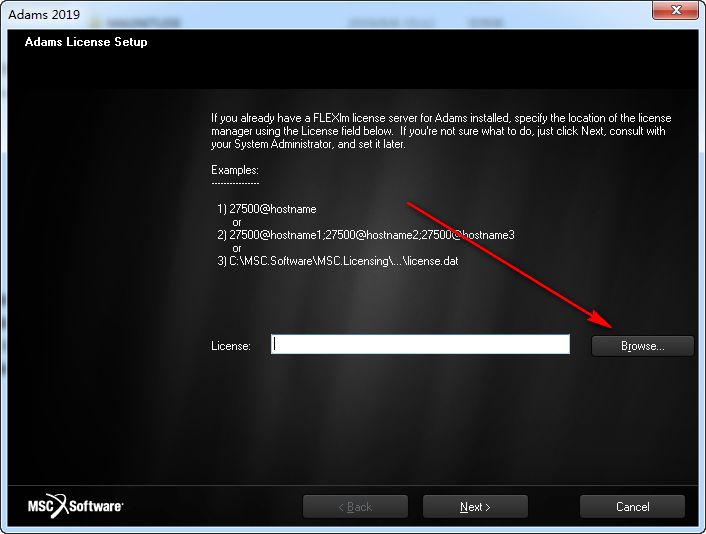Cancel the Adams installation
Screen dimensions: 706x534
[632, 507]
